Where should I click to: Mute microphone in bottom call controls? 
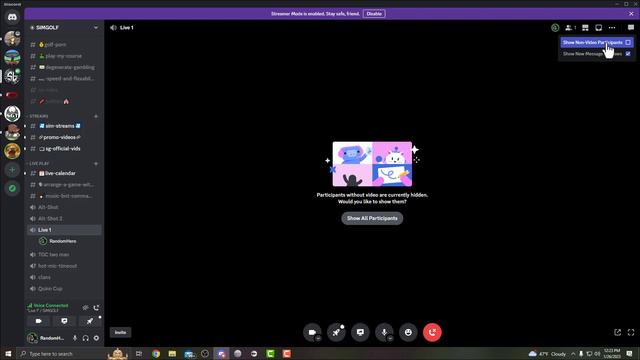pos(384,332)
